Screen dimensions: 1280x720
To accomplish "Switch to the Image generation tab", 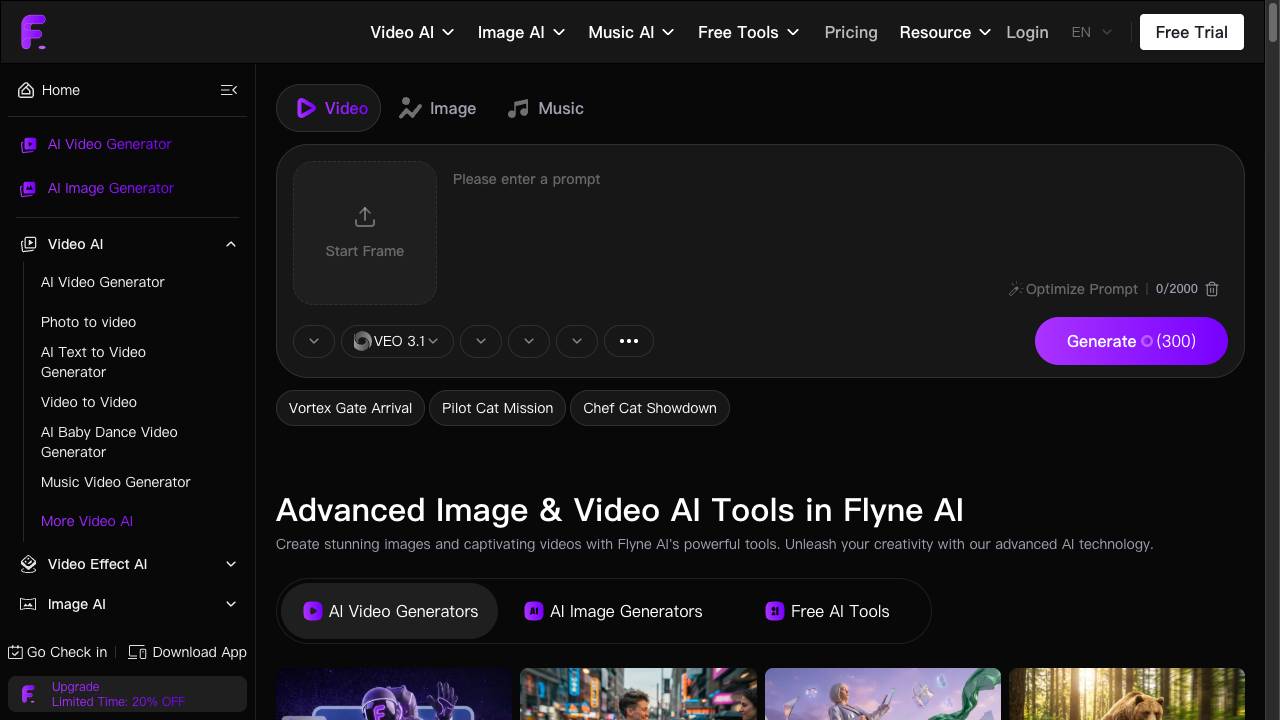I will pos(438,108).
